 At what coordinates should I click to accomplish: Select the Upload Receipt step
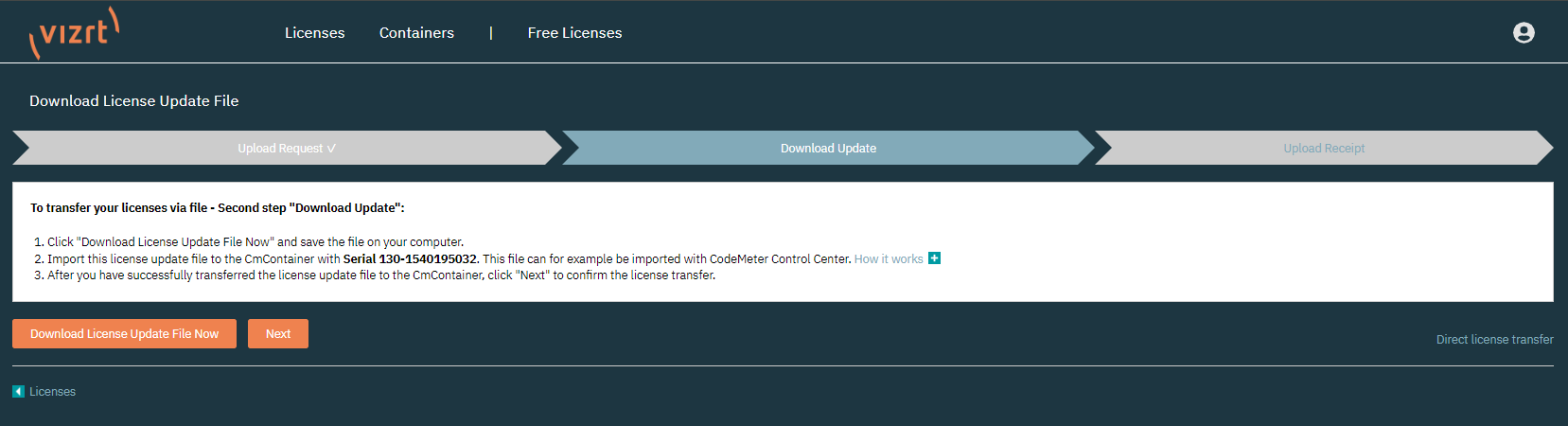pos(1324,149)
